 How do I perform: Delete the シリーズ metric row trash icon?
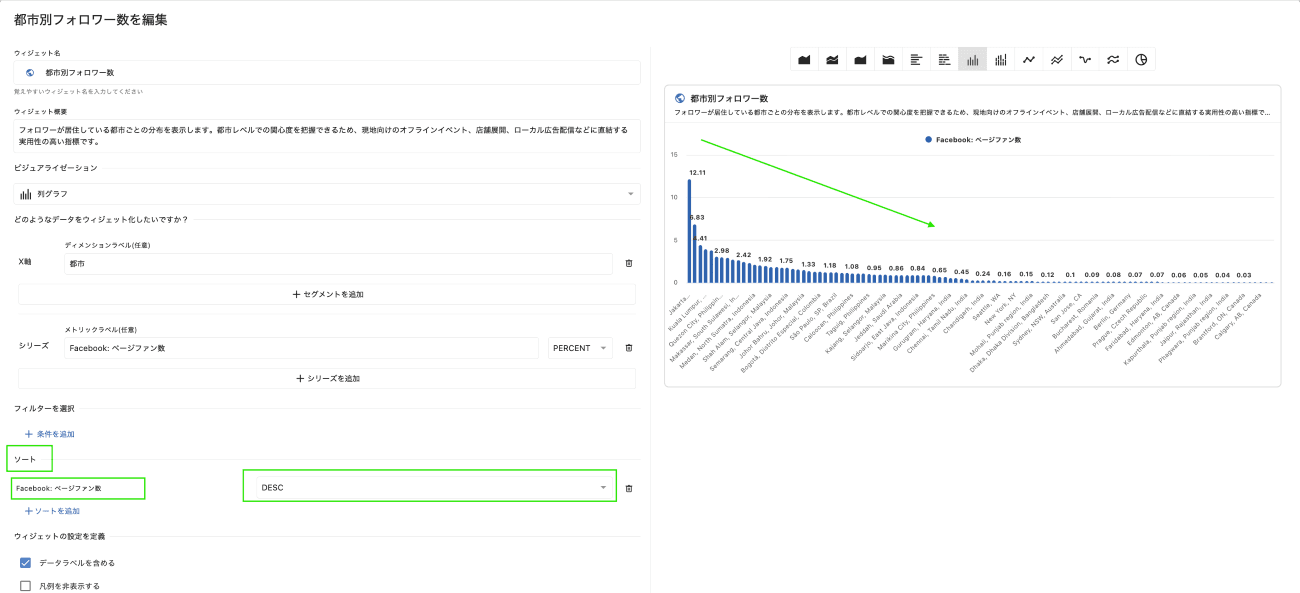click(x=629, y=348)
